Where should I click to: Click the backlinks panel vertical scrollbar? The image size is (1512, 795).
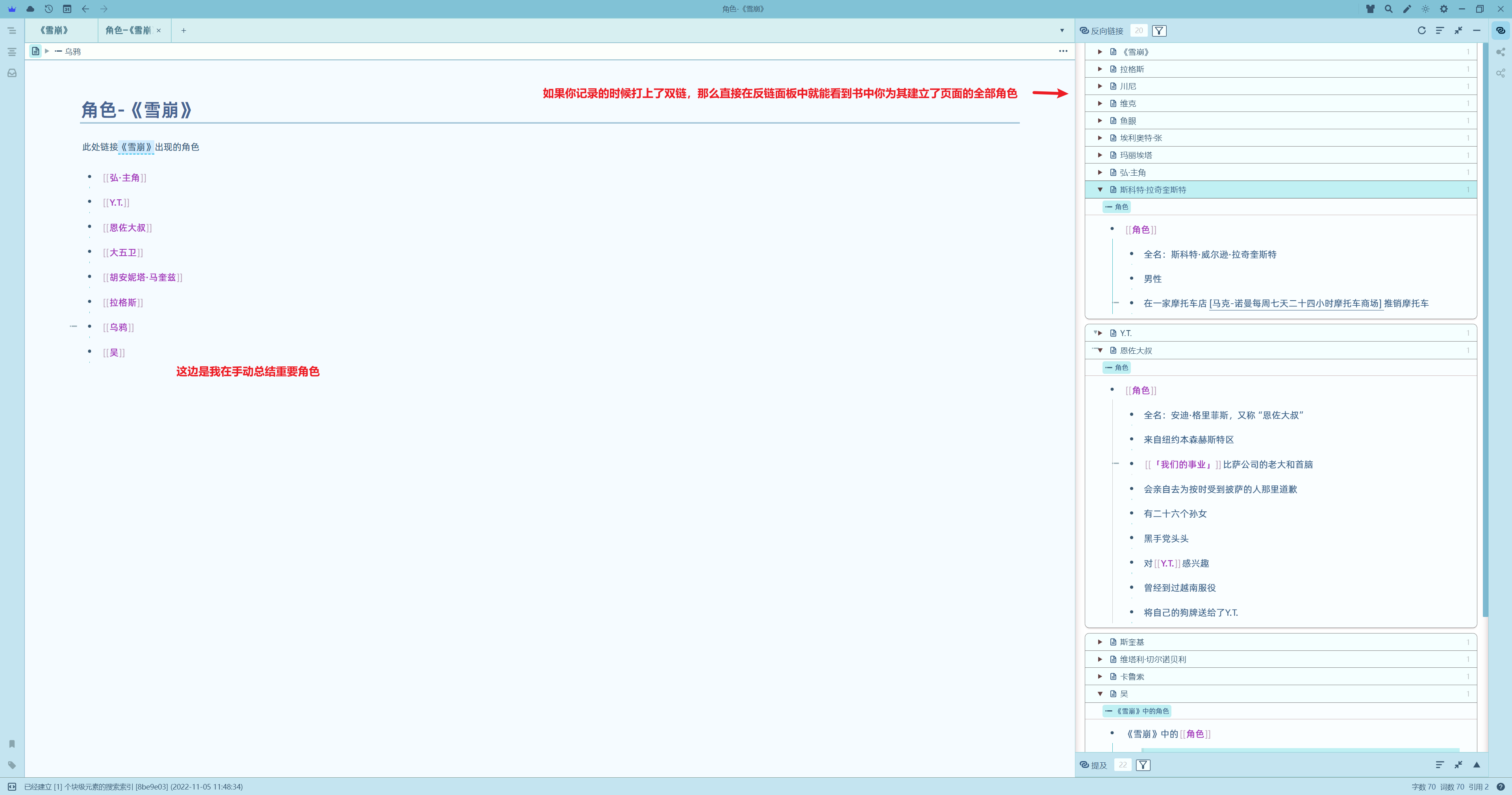pos(1485,329)
